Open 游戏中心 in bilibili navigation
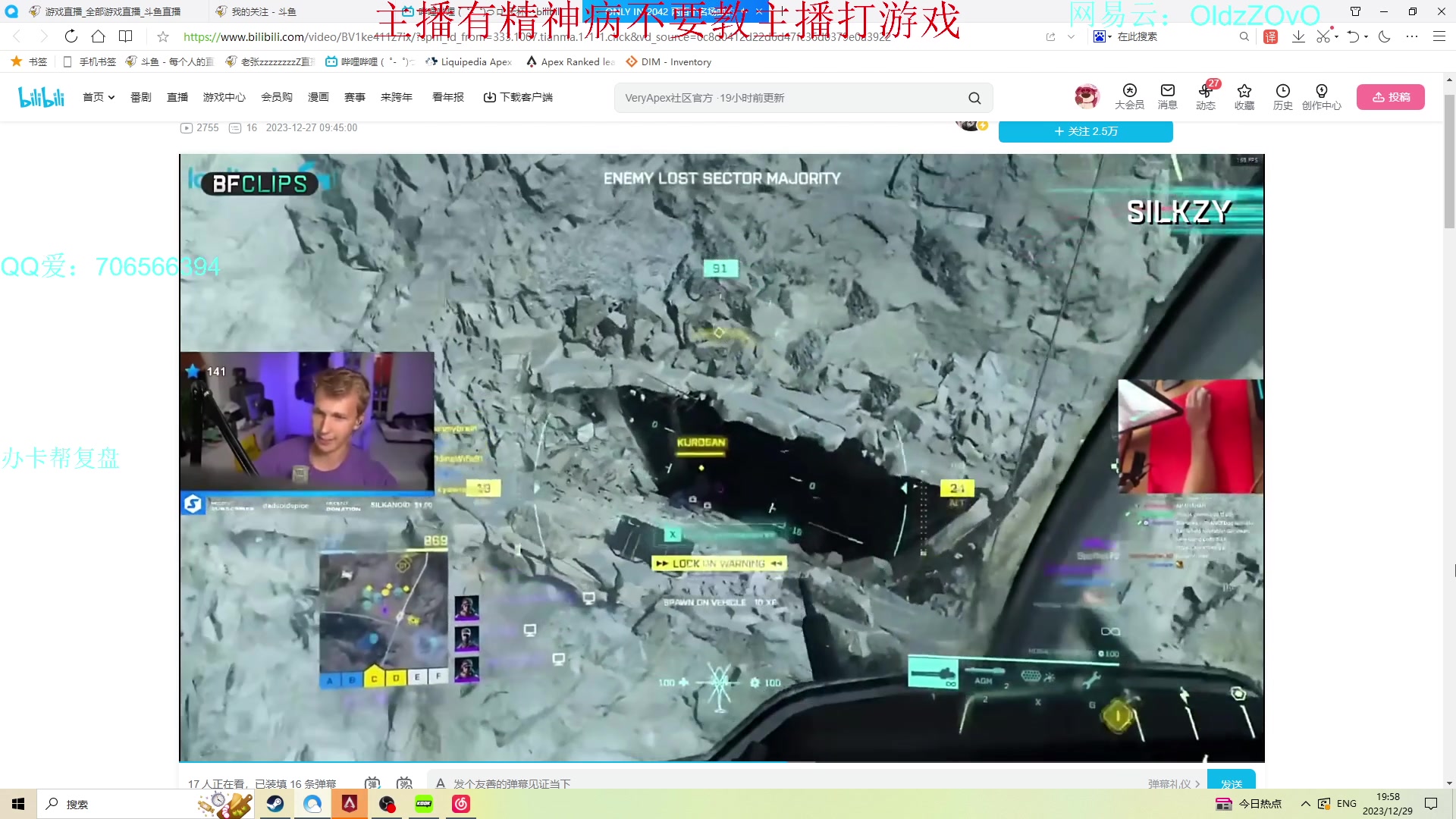The height and width of the screenshot is (819, 1456). [x=224, y=97]
